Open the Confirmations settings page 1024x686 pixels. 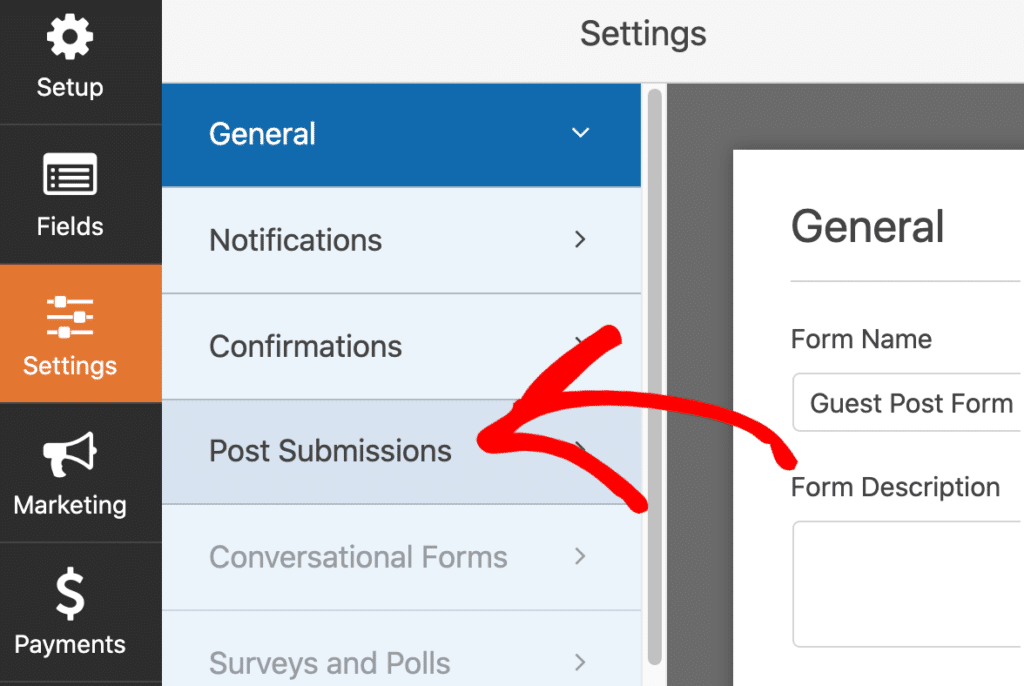pos(305,346)
